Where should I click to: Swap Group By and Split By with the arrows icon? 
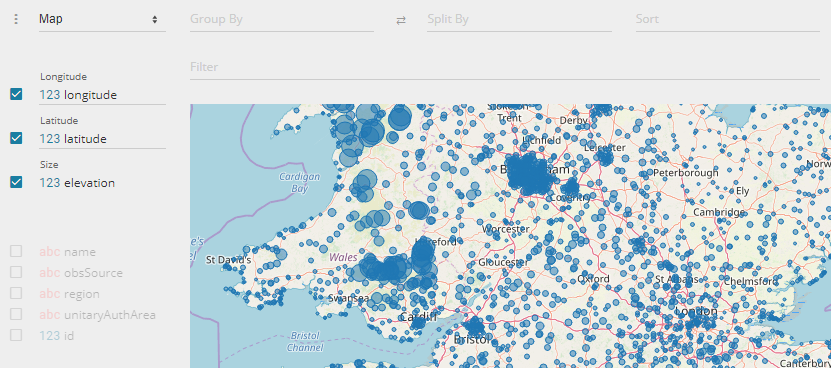click(x=401, y=20)
